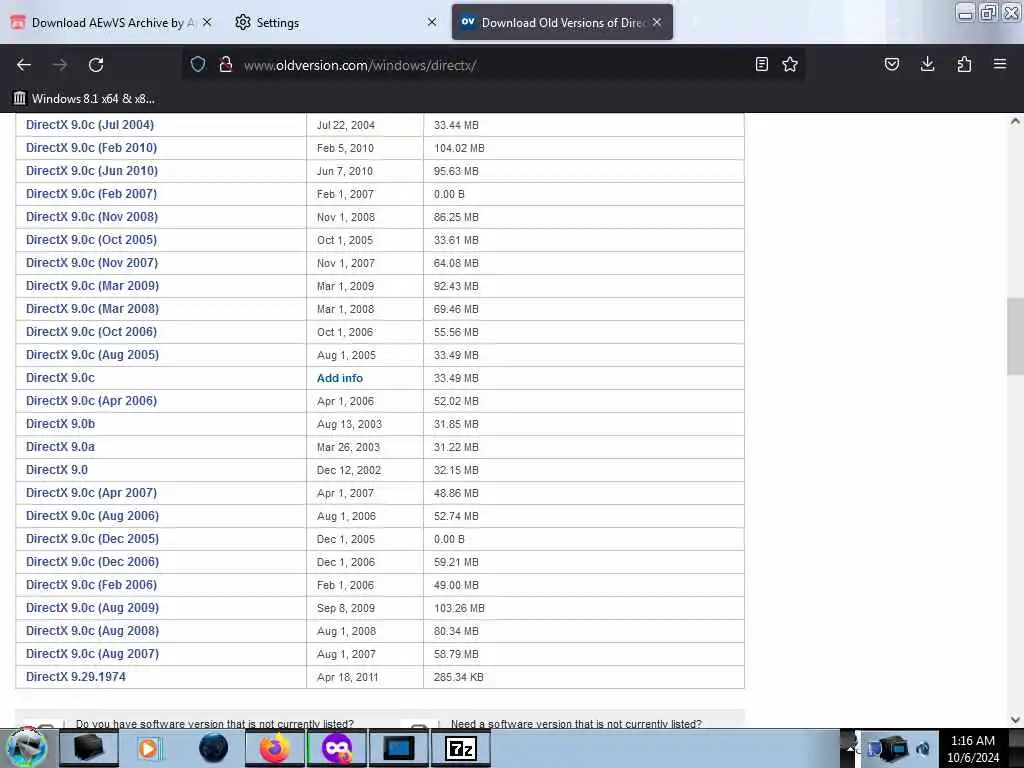Open the purple mask taskbar icon
1024x768 pixels.
[x=336, y=748]
